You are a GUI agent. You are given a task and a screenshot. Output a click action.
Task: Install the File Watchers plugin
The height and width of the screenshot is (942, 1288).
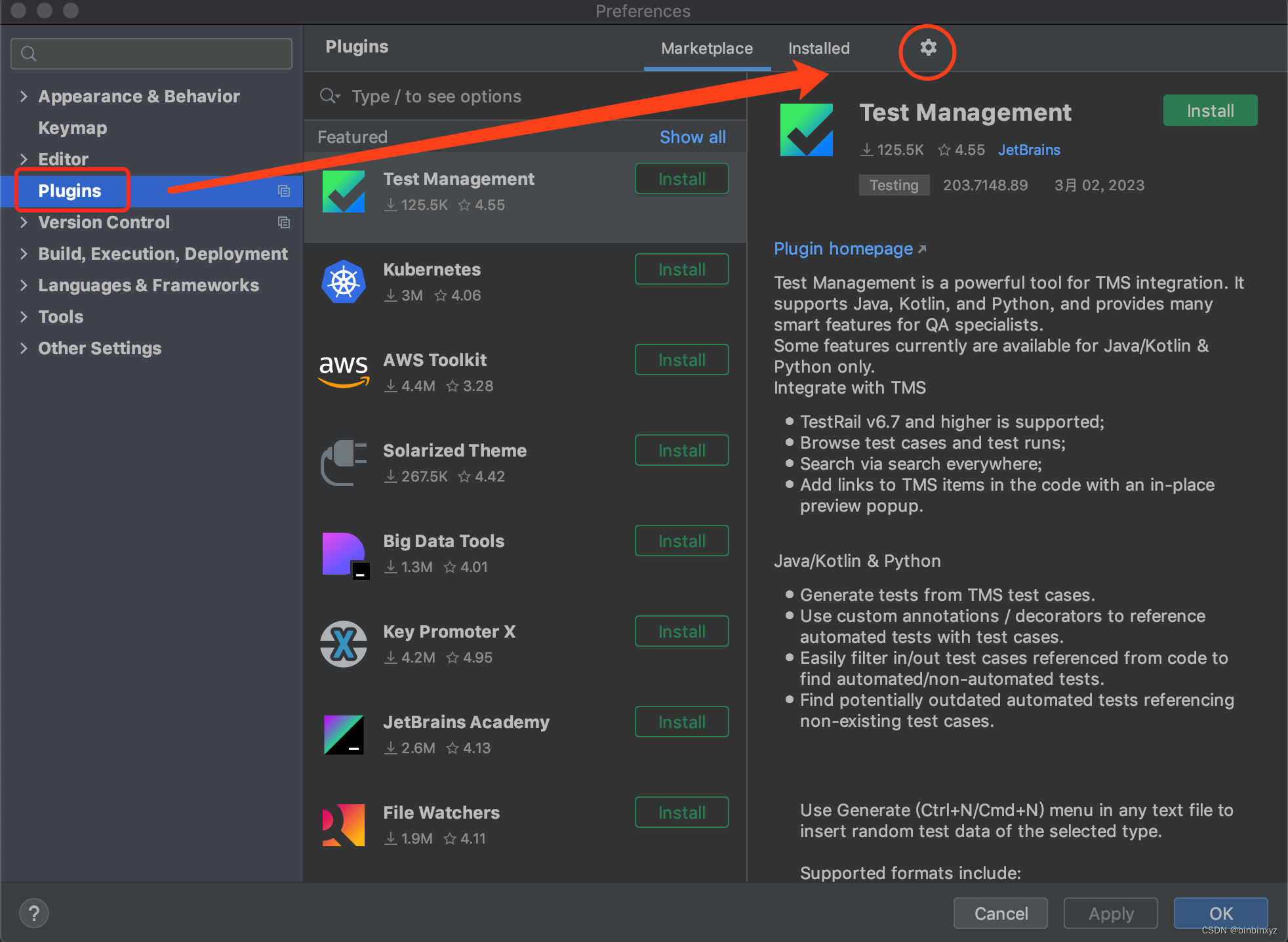[x=682, y=812]
